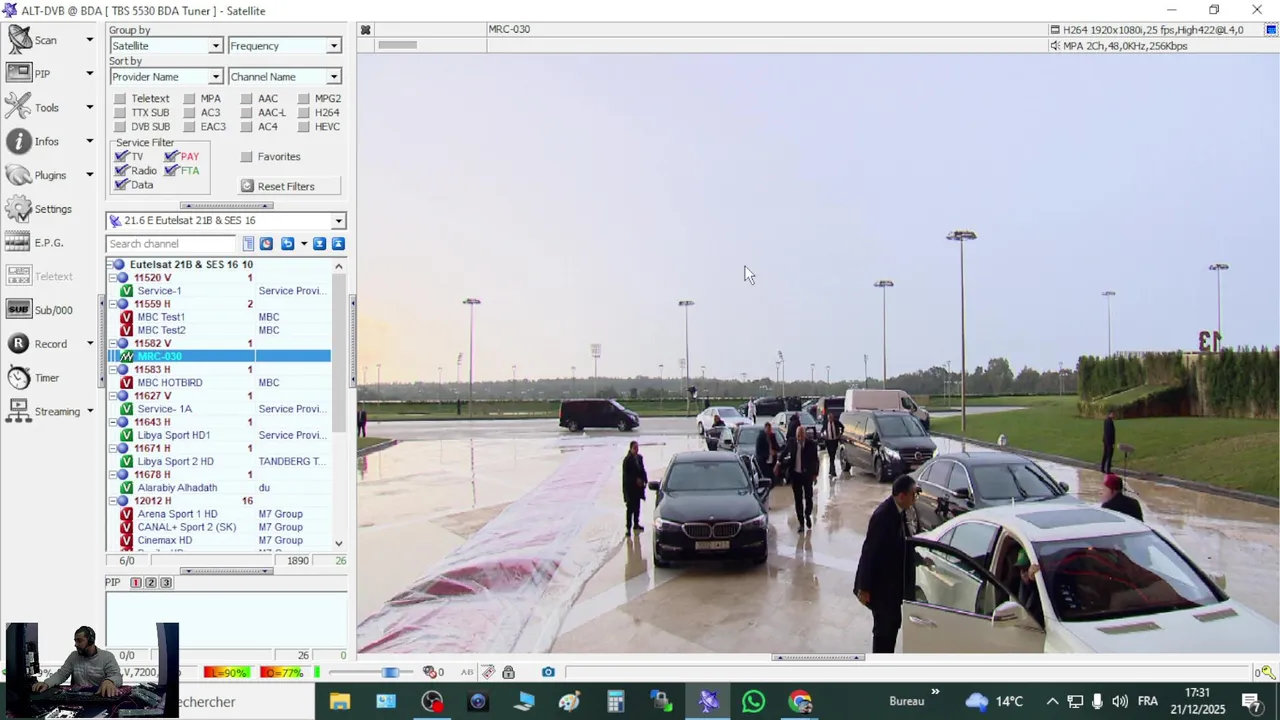Enable the Favorites checkbox
Screen dimensions: 1280x720
tap(246, 157)
